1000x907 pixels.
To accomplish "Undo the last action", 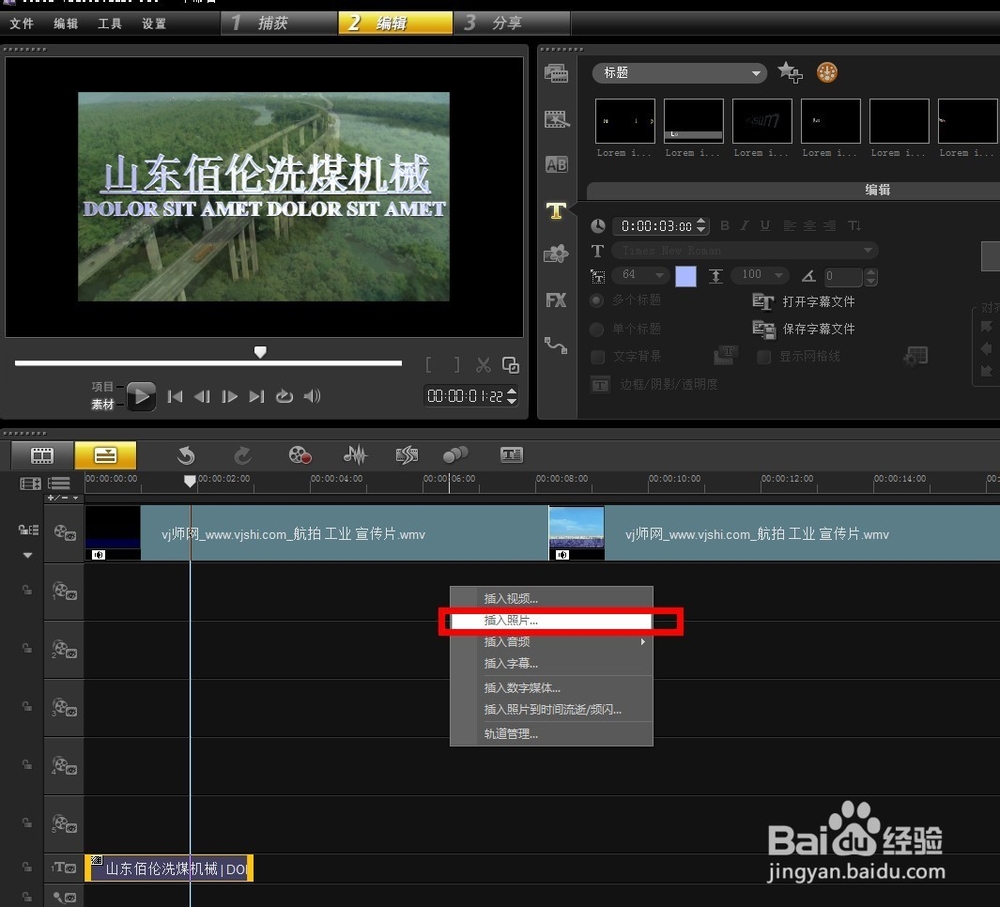I will [x=186, y=455].
